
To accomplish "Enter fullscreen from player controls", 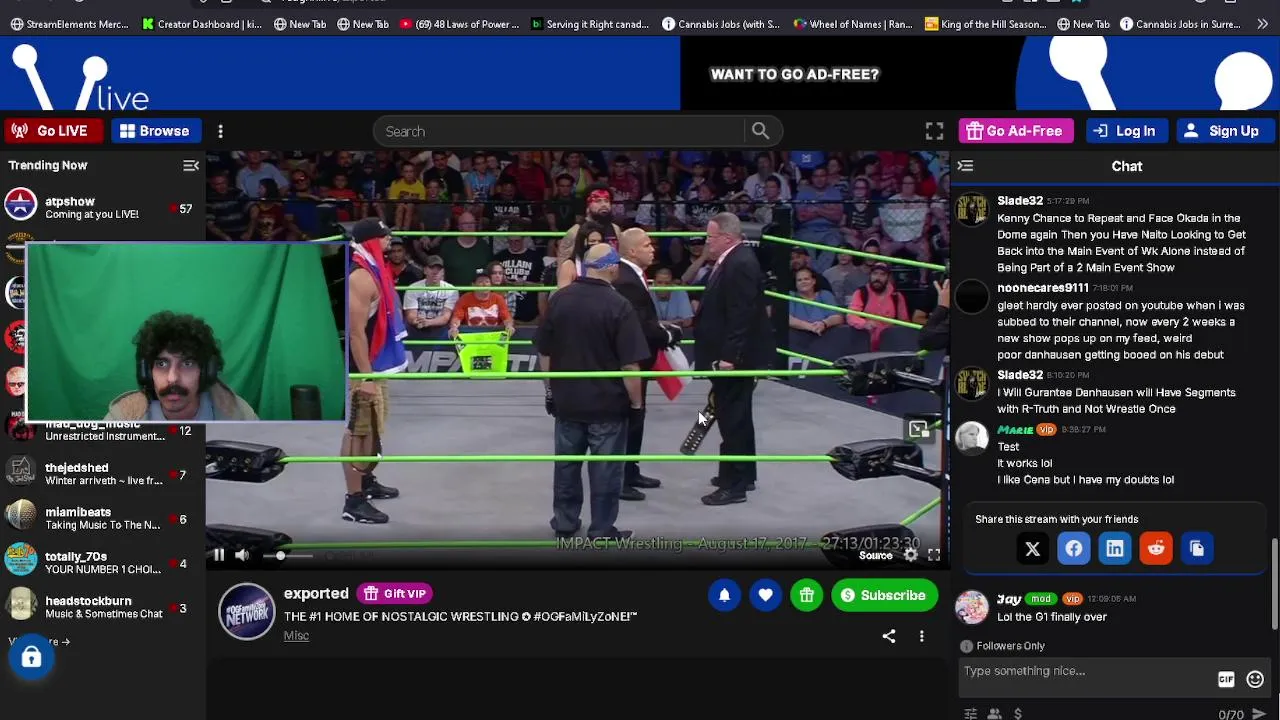I will [x=933, y=554].
